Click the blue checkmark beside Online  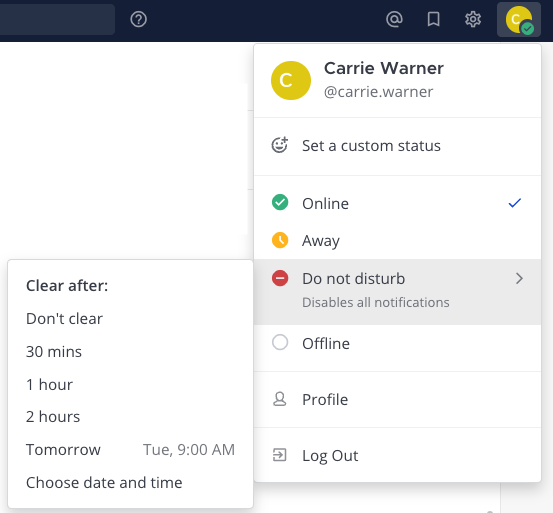(x=515, y=203)
